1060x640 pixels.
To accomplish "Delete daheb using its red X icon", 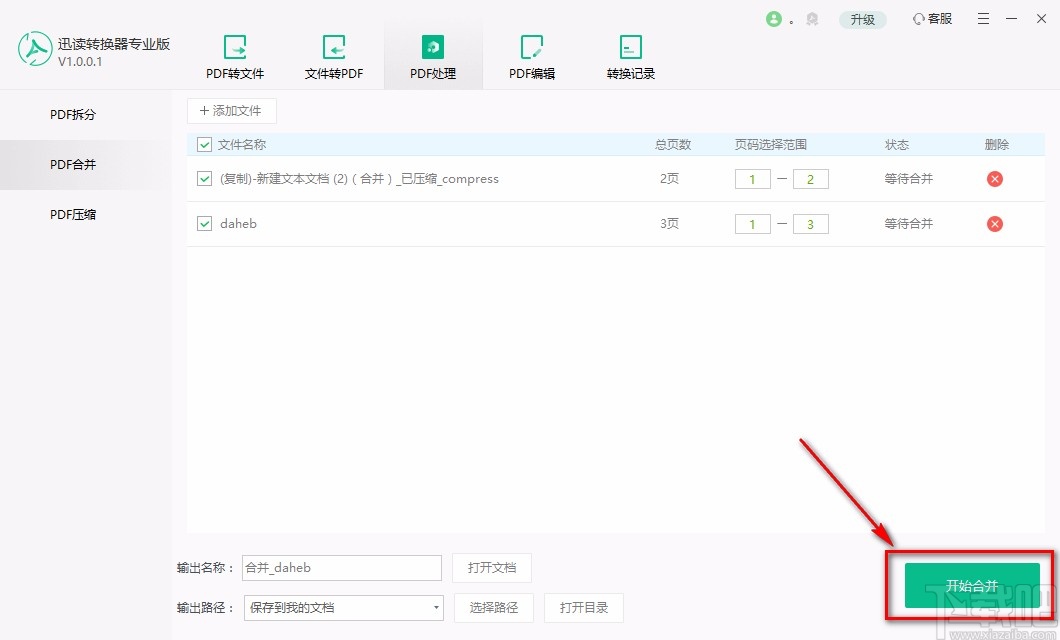I will tap(994, 224).
